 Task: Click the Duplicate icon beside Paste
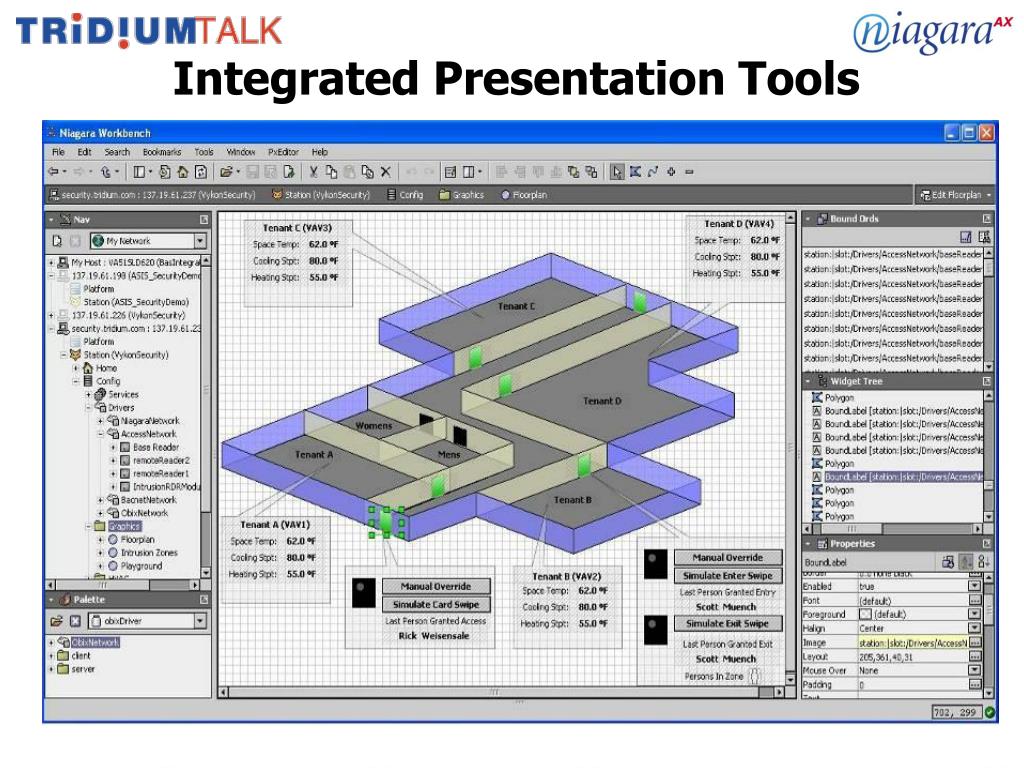(x=368, y=172)
